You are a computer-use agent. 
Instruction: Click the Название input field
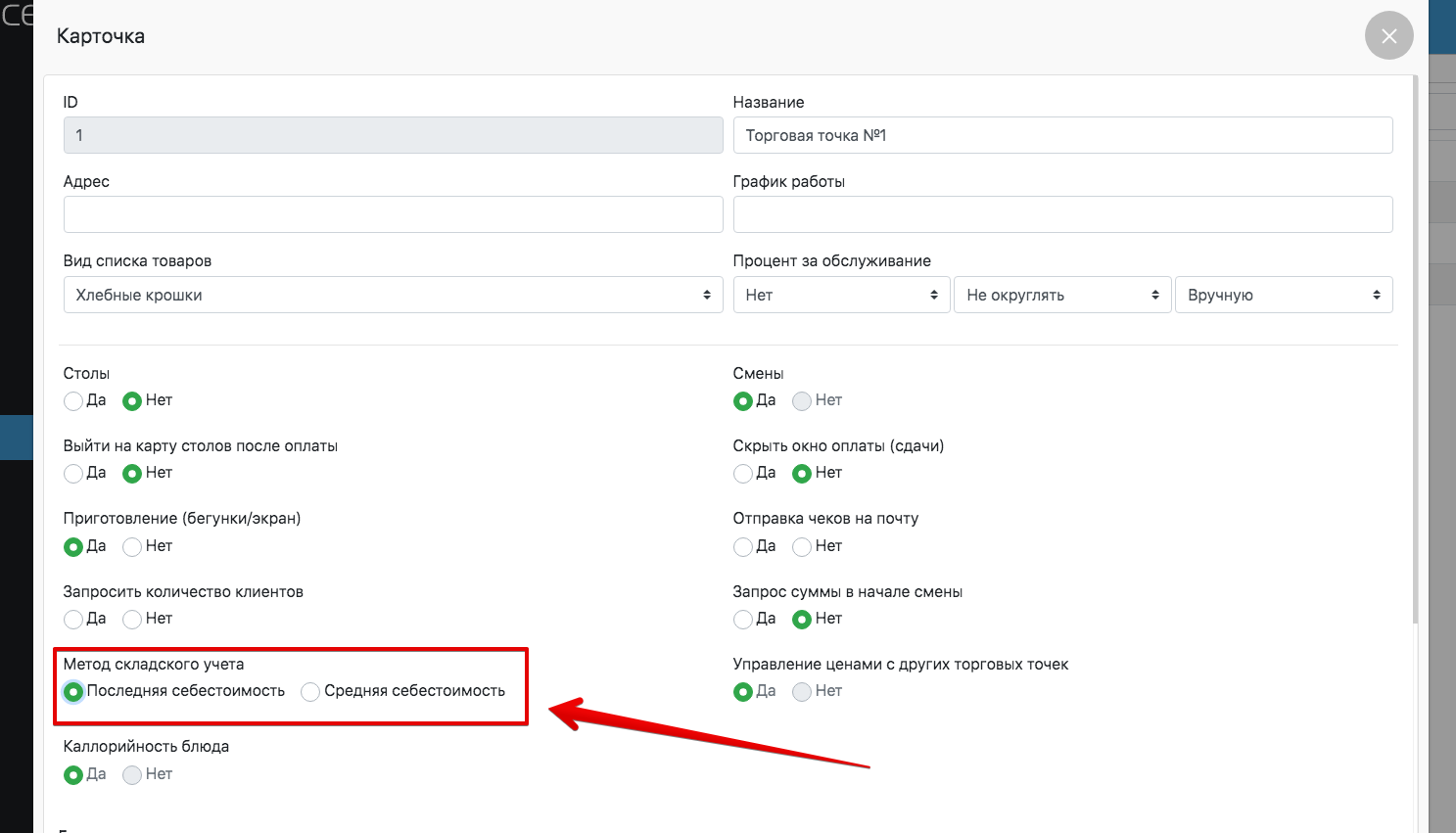[1062, 135]
